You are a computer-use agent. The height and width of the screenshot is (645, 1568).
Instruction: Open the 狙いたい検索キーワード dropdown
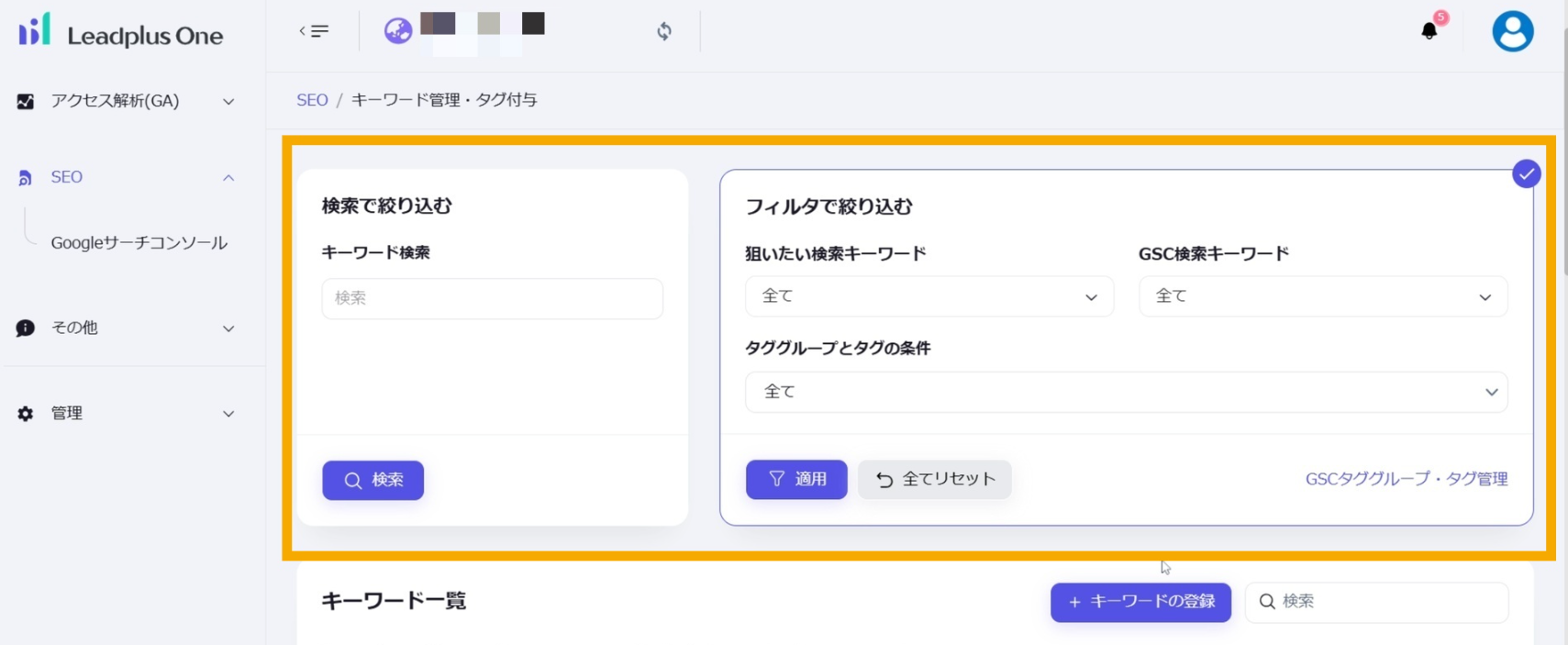pyautogui.click(x=929, y=296)
